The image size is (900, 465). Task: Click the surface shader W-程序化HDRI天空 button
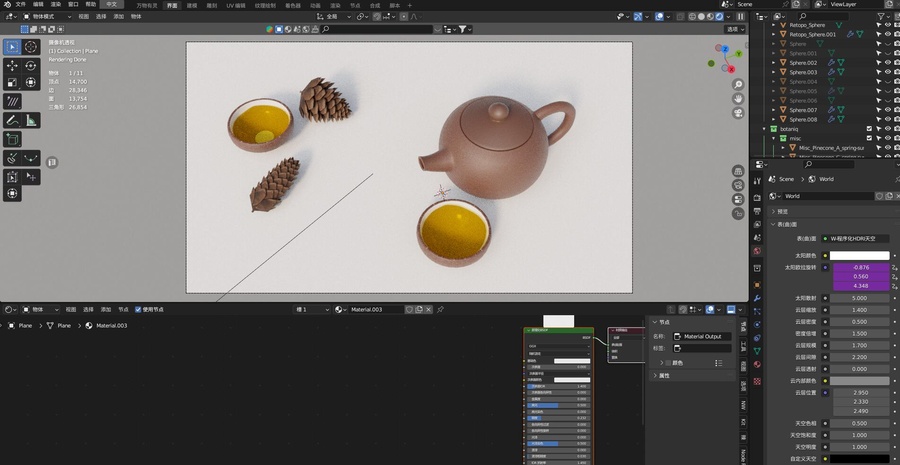point(855,238)
